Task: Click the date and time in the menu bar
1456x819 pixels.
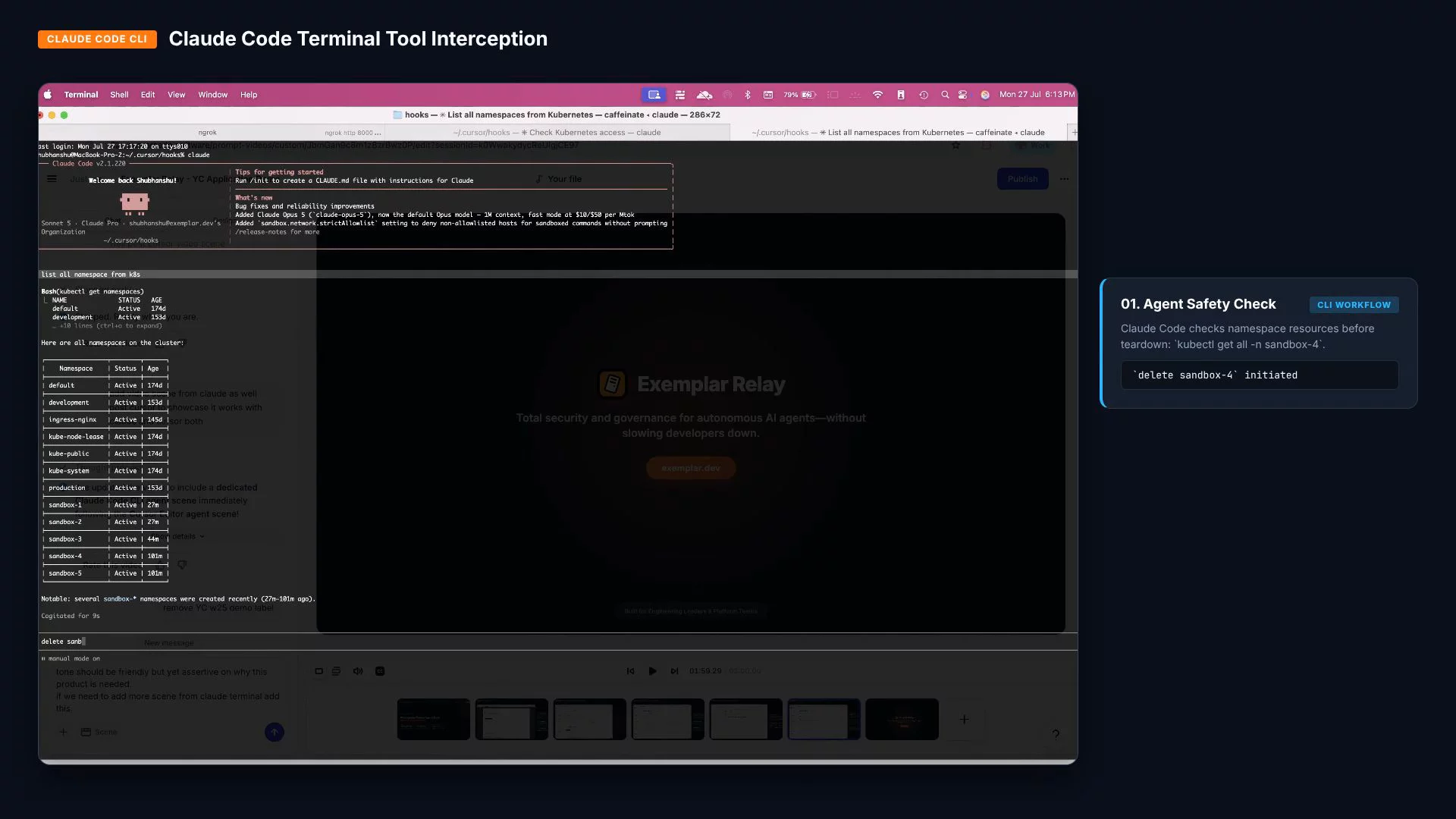Action: tap(1037, 95)
